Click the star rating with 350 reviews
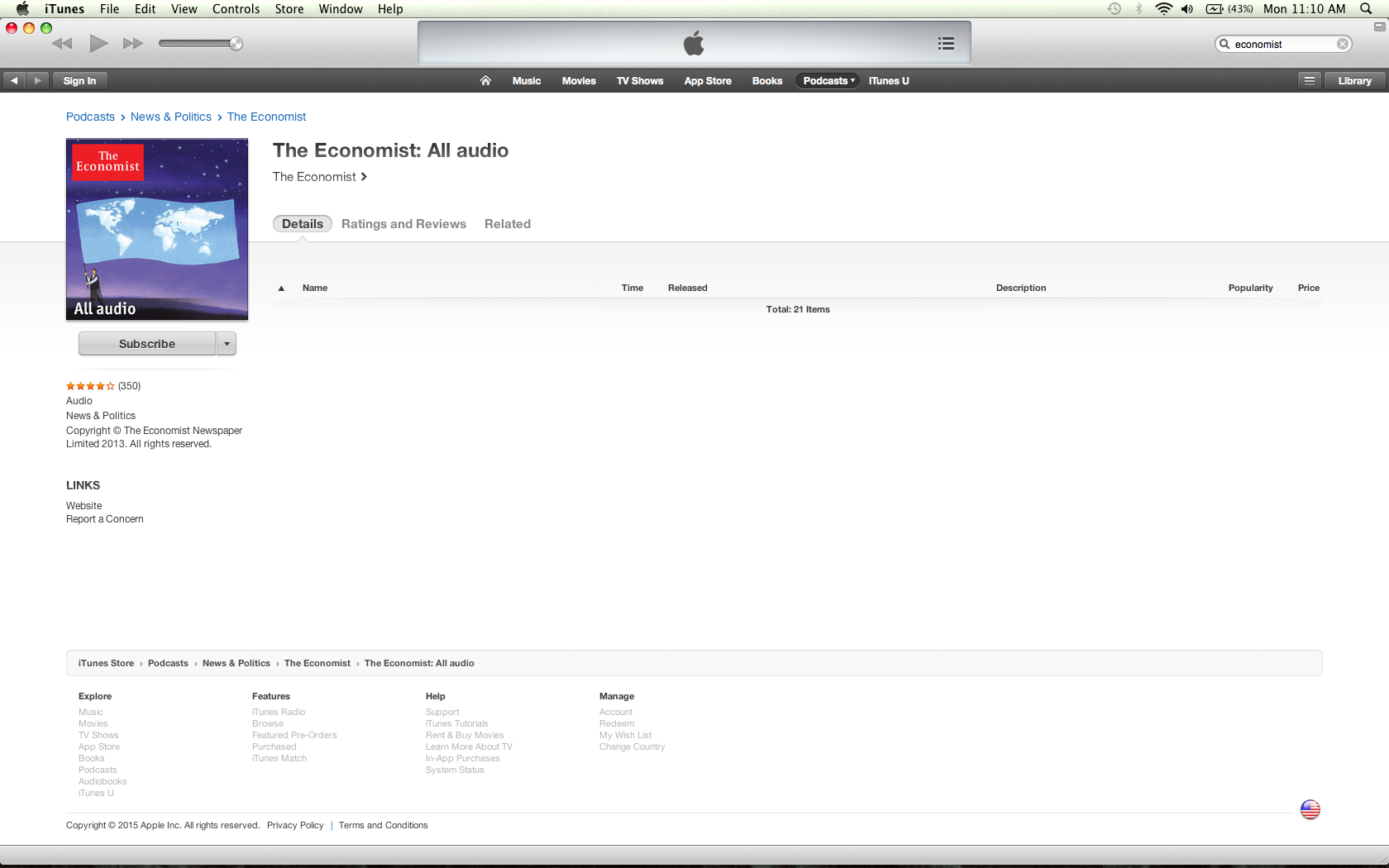Image resolution: width=1389 pixels, height=868 pixels. pos(103,386)
